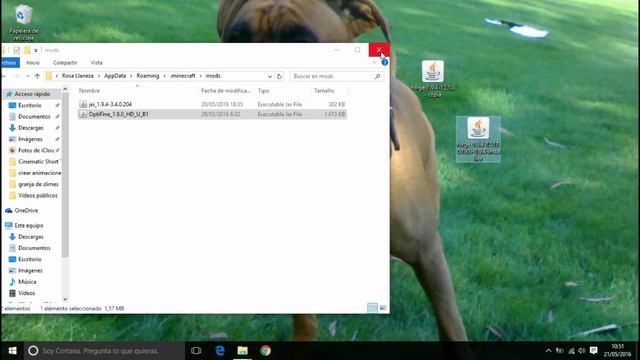The width and height of the screenshot is (640, 360).
Task: Open the quick access toolbar customize arrow
Action: pyautogui.click(x=36, y=51)
